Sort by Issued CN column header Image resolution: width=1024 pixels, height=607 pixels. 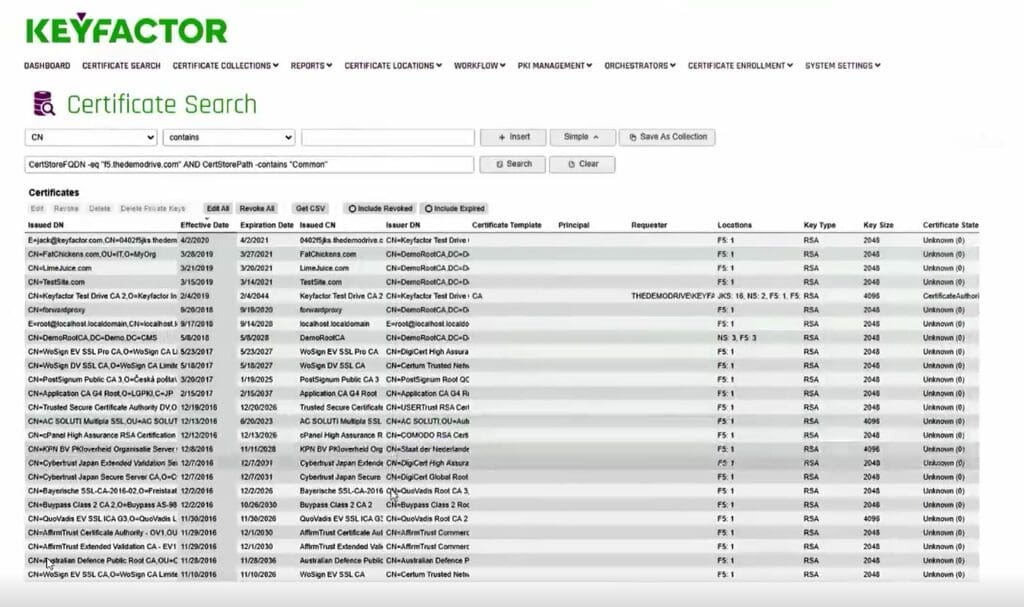pyautogui.click(x=317, y=225)
